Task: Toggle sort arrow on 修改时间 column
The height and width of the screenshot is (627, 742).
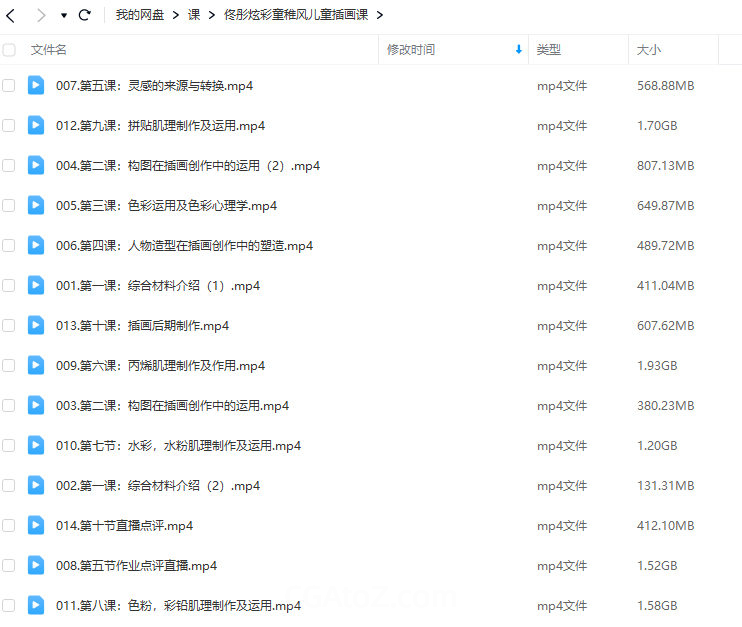Action: tap(518, 50)
